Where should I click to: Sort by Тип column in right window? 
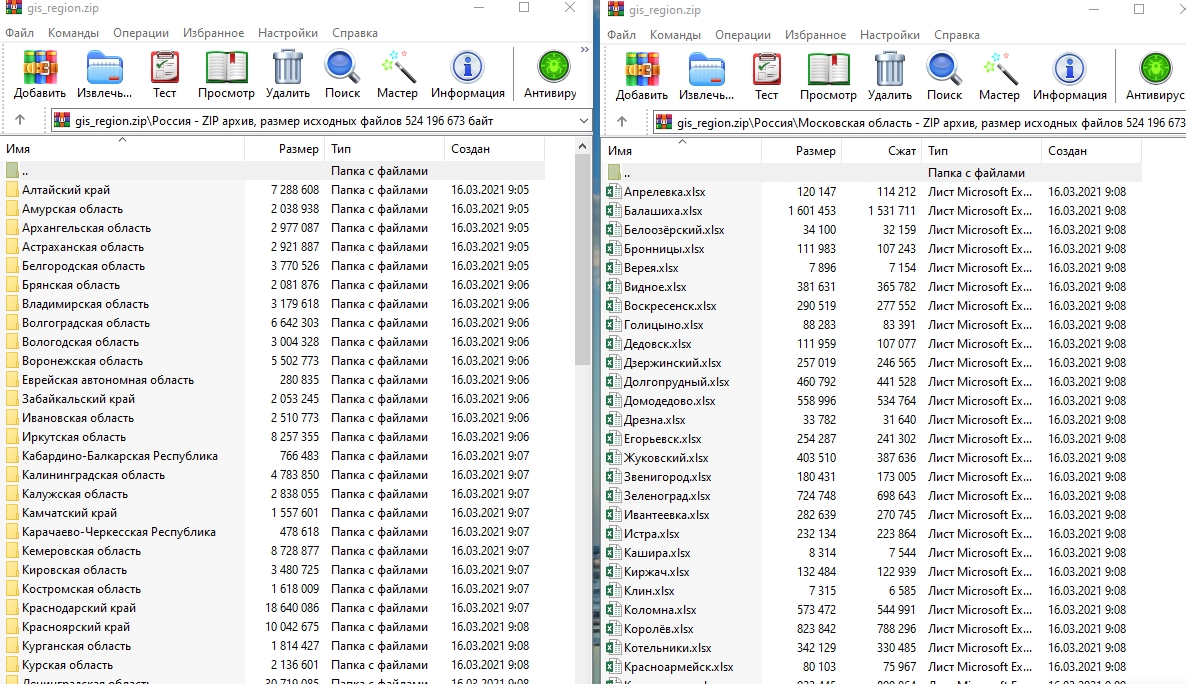[x=982, y=151]
